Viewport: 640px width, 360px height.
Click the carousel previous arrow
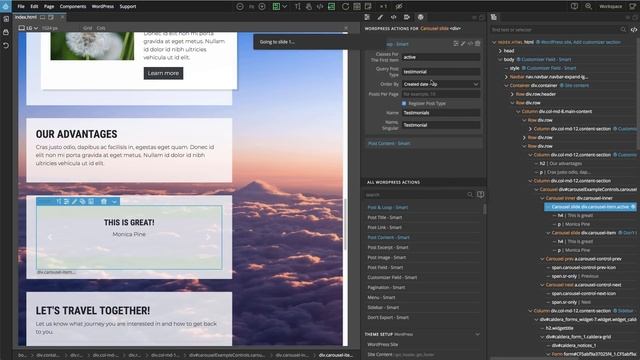50,237
